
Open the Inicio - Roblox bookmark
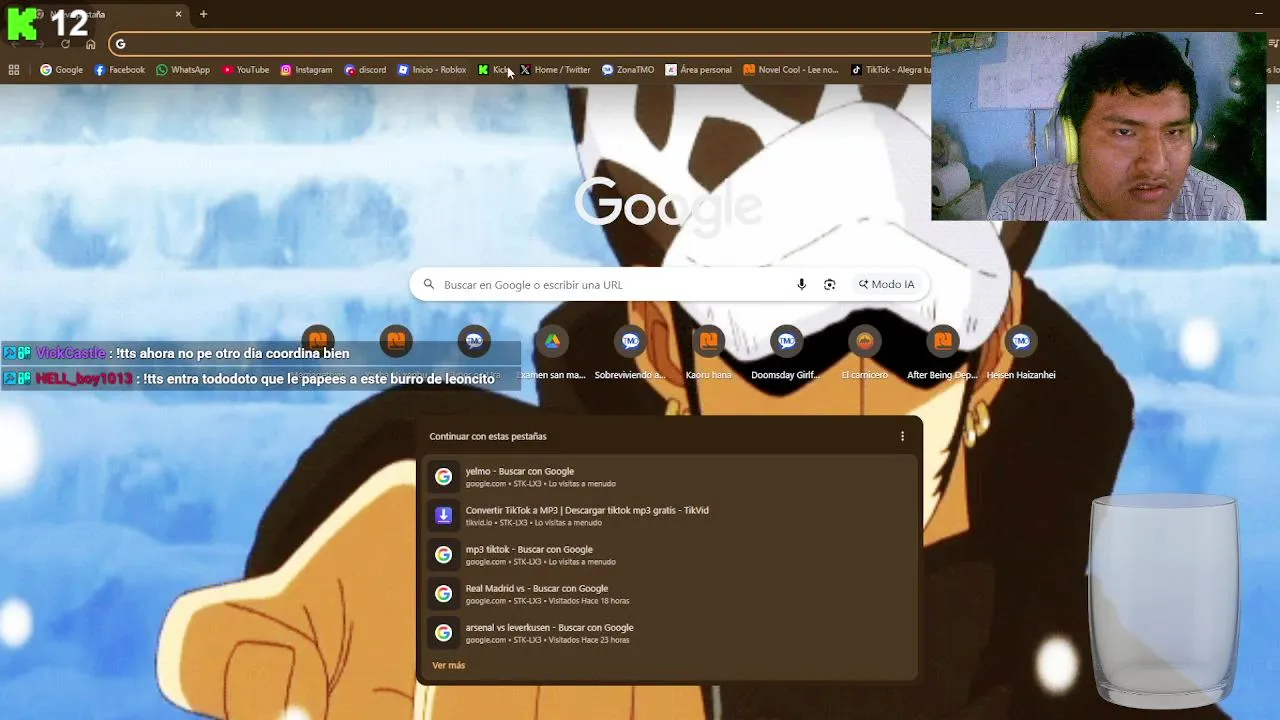(432, 70)
